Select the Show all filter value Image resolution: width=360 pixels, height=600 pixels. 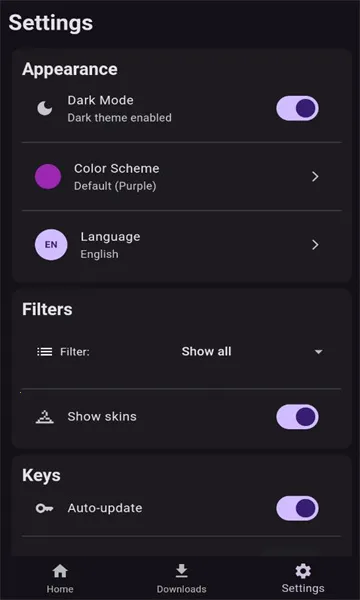point(206,352)
